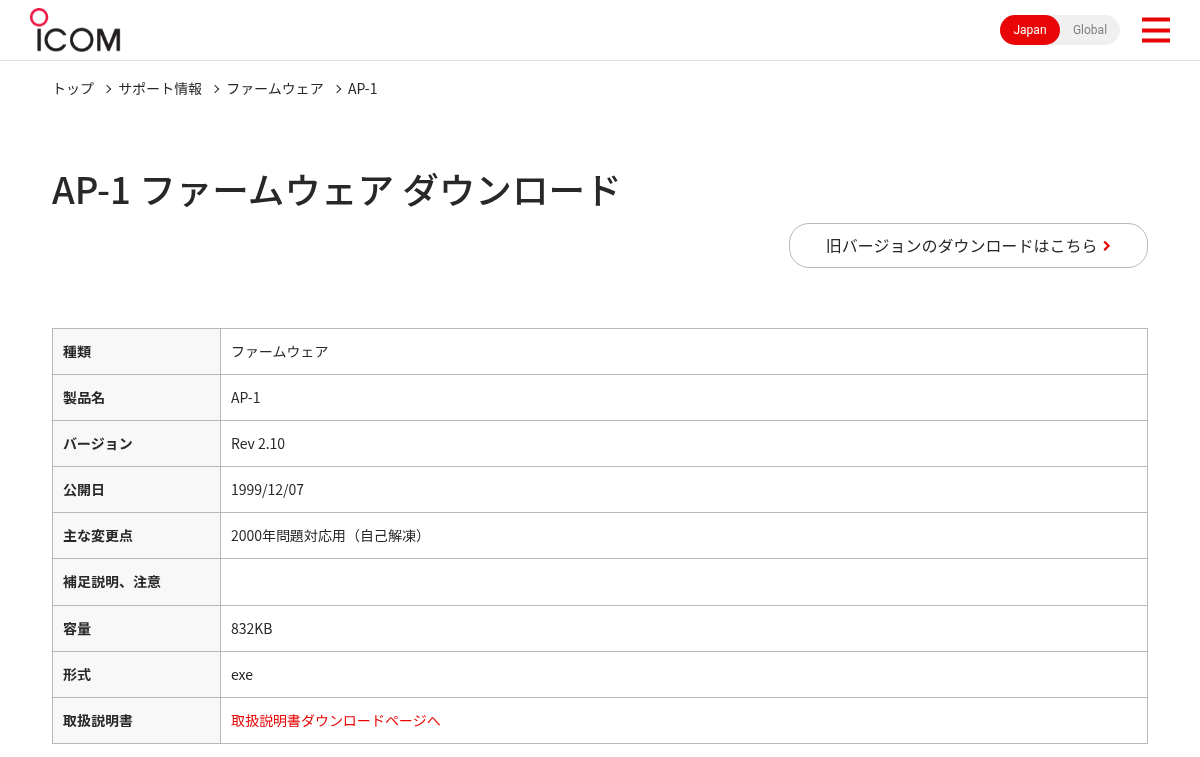The height and width of the screenshot is (757, 1200).
Task: Click chevron before サポート情報 breadcrumb
Action: 108,89
